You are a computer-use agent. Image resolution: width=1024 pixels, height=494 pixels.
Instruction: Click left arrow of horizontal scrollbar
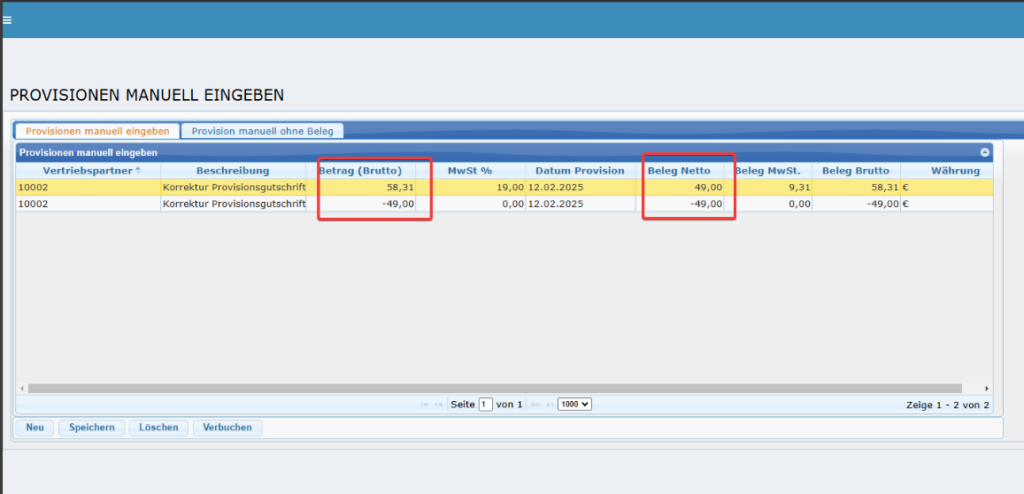(21, 388)
